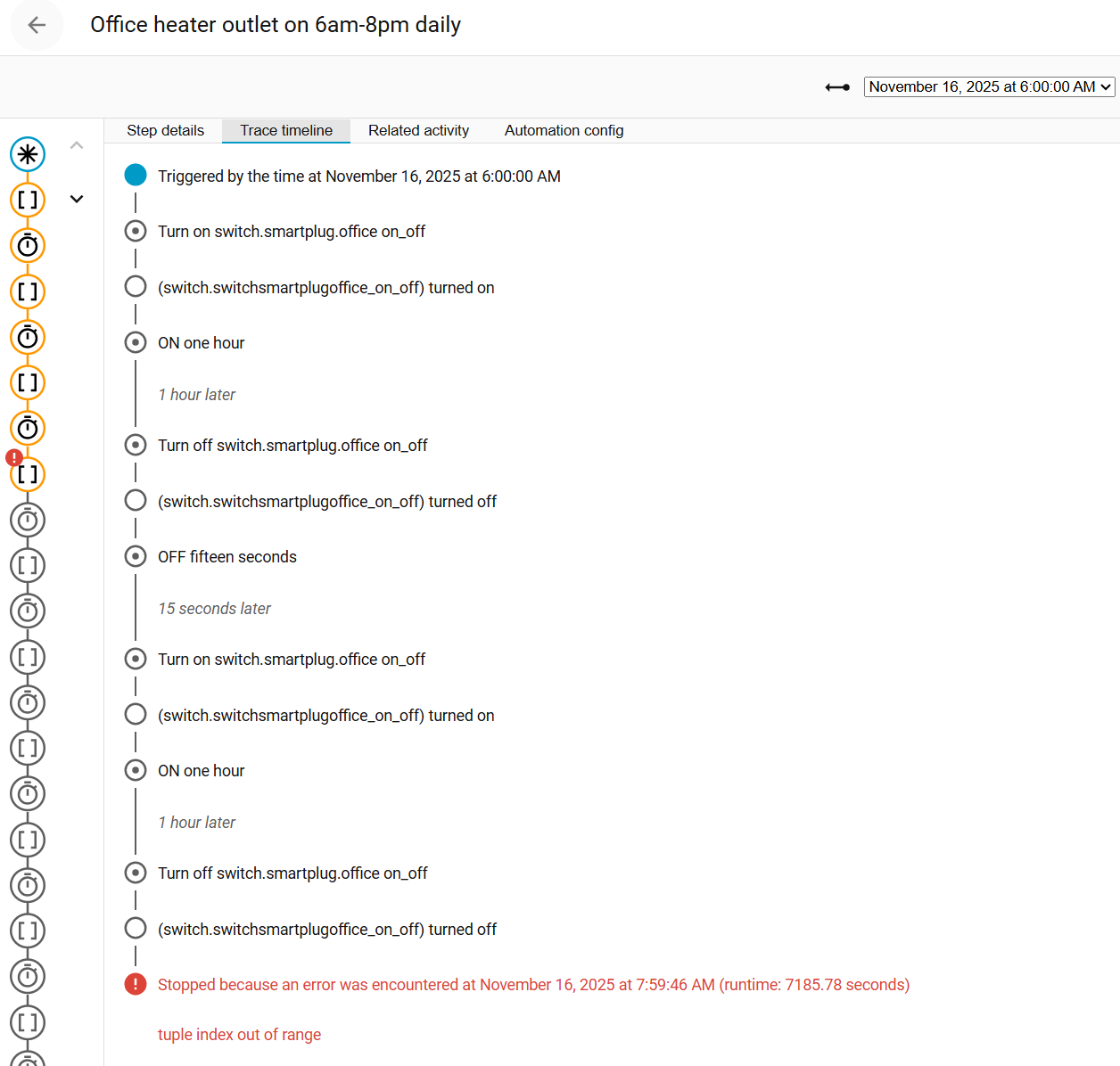This screenshot has width=1120, height=1066.
Task: Click the up chevron in node sidebar
Action: pos(77,145)
